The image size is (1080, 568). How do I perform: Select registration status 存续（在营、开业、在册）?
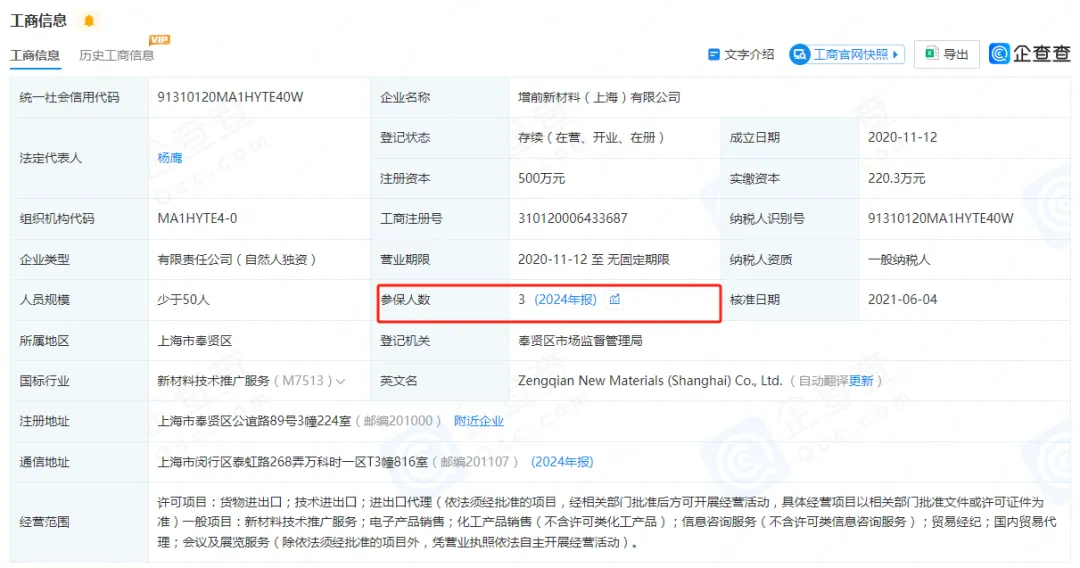[591, 138]
